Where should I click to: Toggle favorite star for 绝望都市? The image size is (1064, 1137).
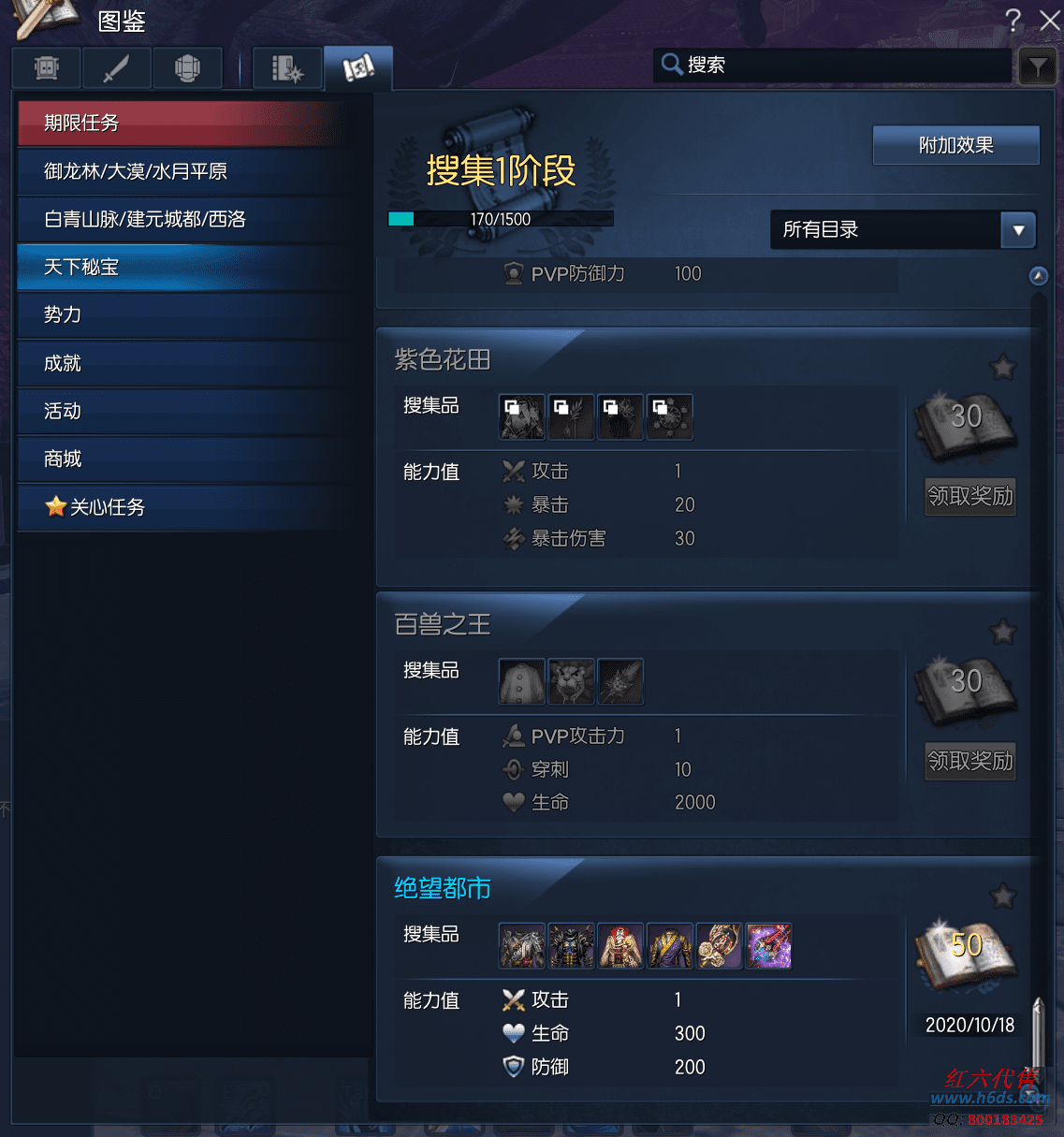click(x=1003, y=896)
